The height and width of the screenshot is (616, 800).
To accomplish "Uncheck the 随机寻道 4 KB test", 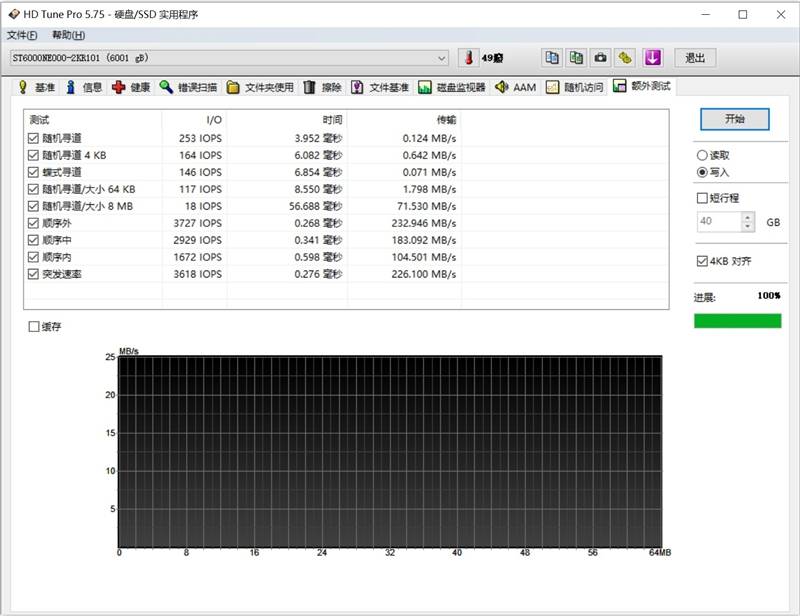I will 33,155.
